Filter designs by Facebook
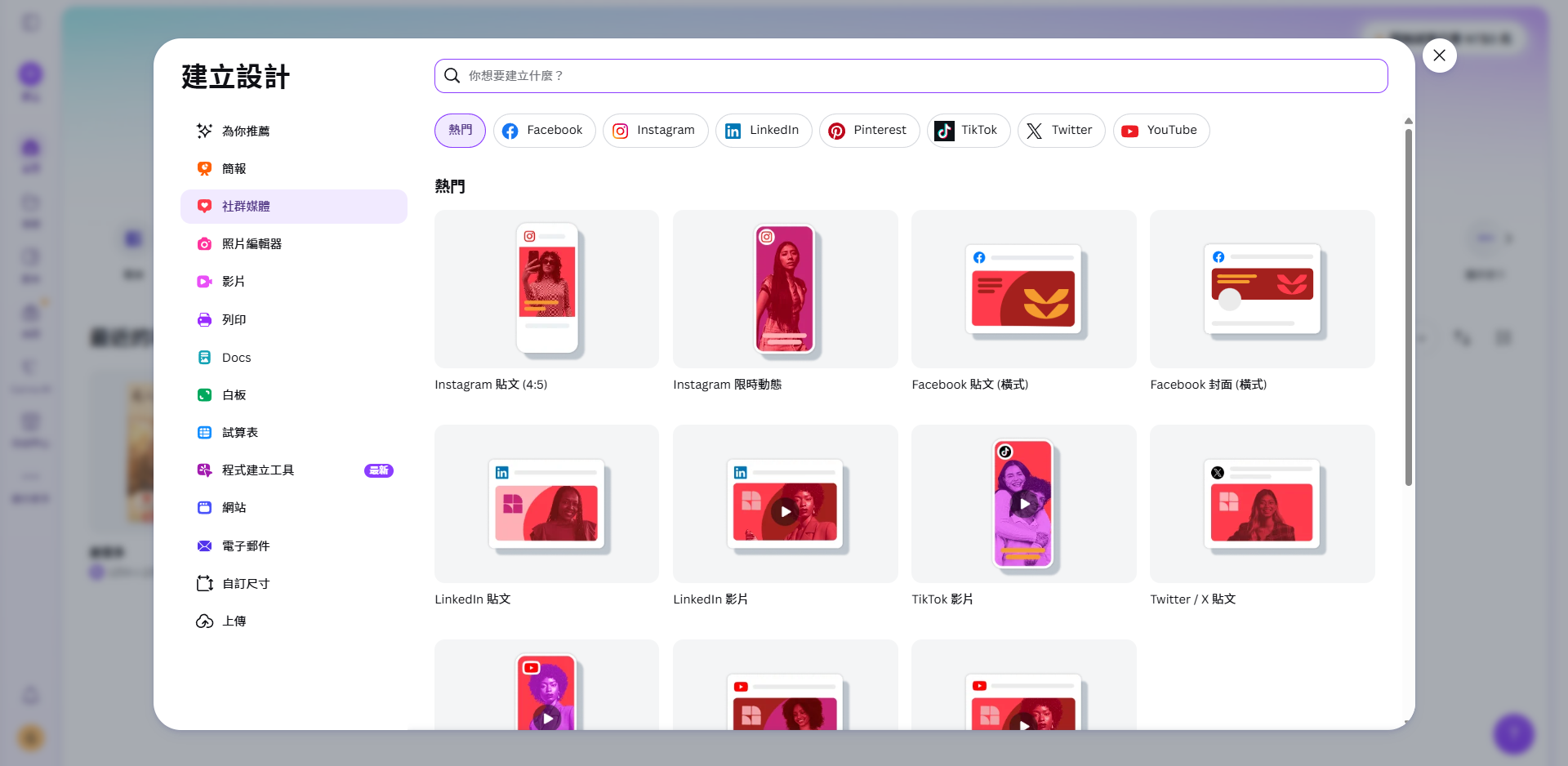The width and height of the screenshot is (1568, 766). [544, 131]
